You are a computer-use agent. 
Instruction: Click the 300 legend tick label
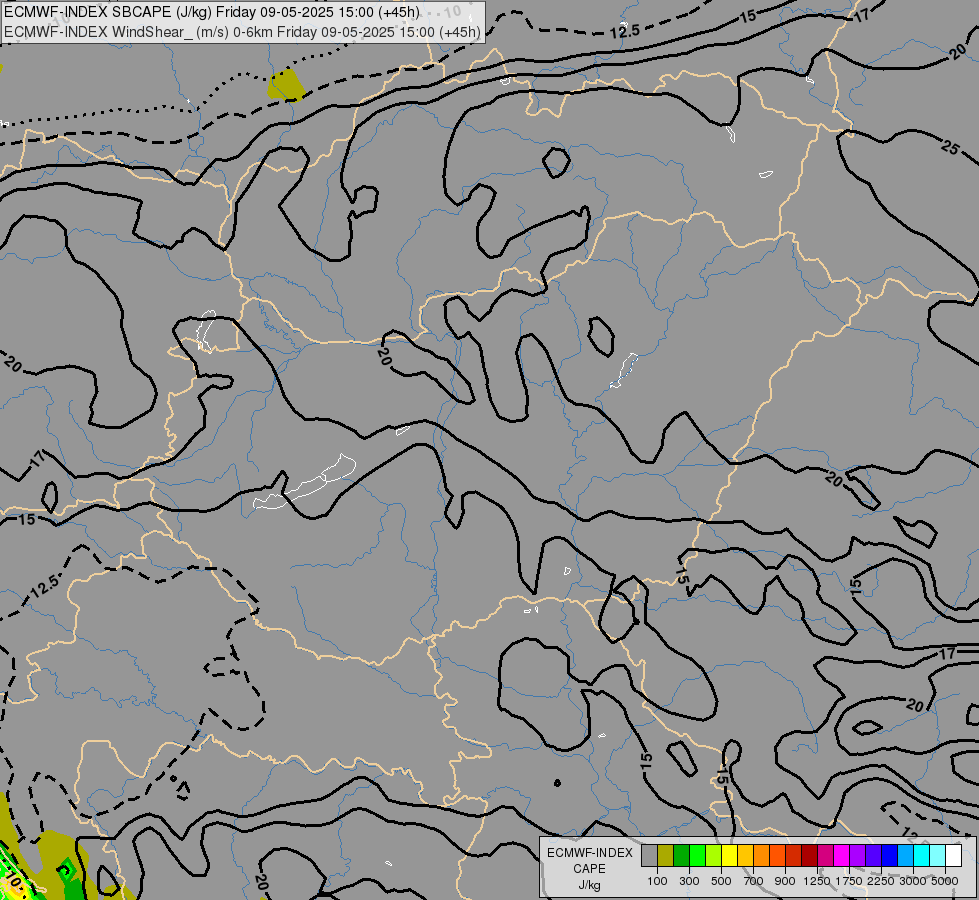pyautogui.click(x=689, y=881)
